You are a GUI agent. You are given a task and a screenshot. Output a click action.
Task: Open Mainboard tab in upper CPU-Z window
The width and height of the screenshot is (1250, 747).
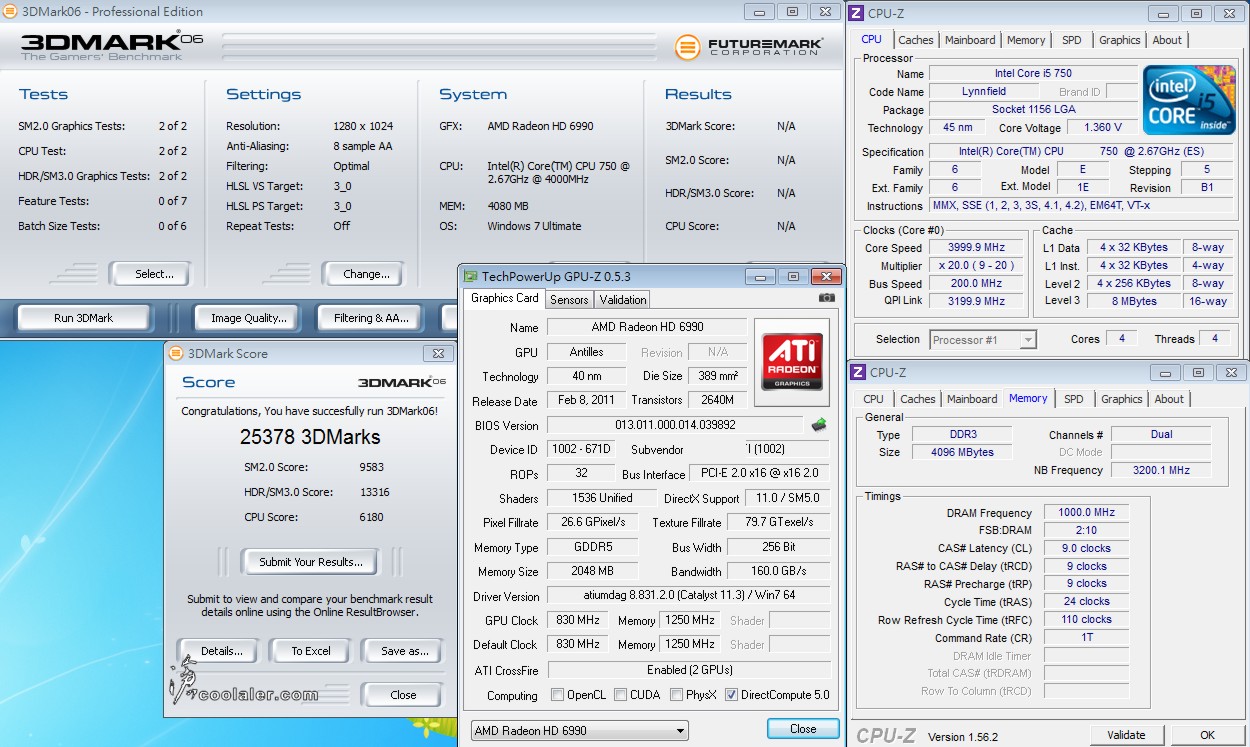(x=970, y=40)
